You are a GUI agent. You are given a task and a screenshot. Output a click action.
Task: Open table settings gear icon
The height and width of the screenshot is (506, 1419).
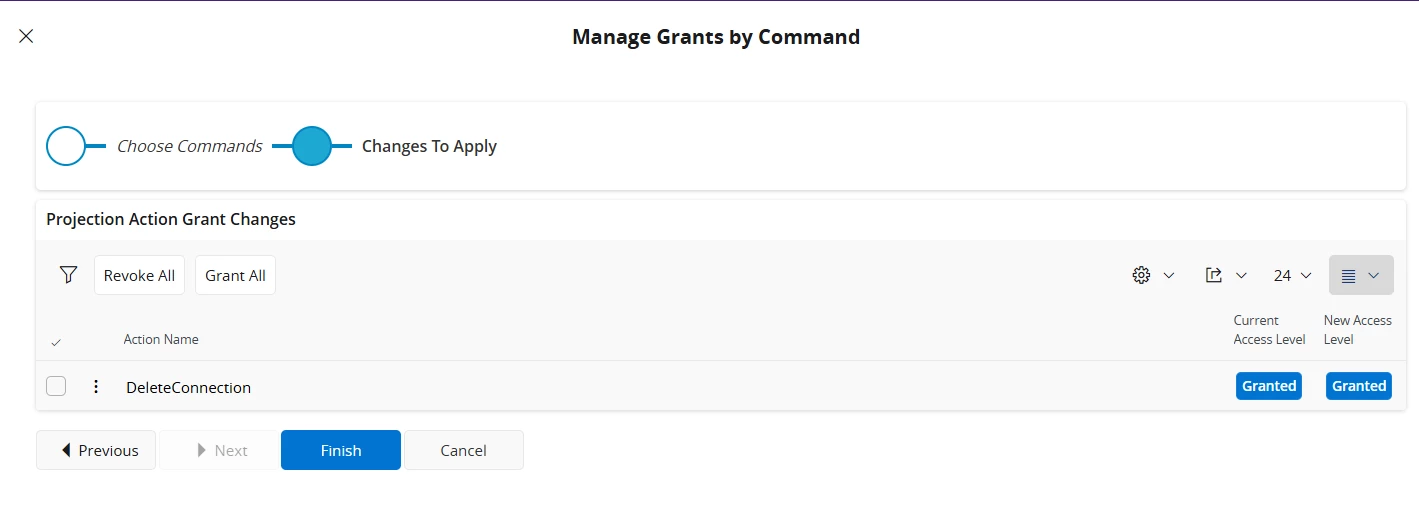(x=1141, y=275)
